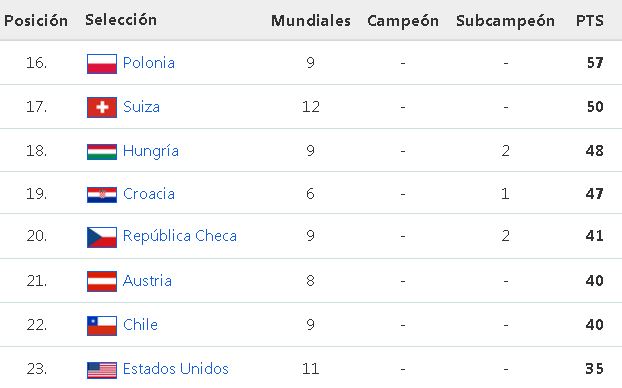Open the República Checa team link
622x388 pixels.
pos(180,236)
